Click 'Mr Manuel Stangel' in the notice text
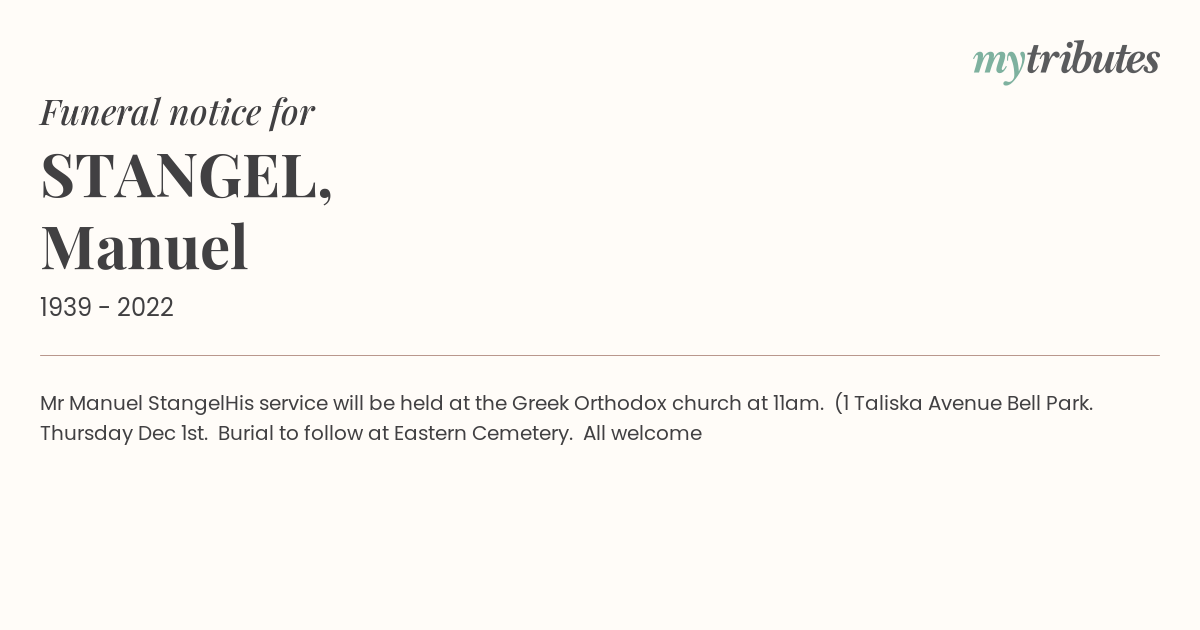The width and height of the screenshot is (1200, 630). 132,403
